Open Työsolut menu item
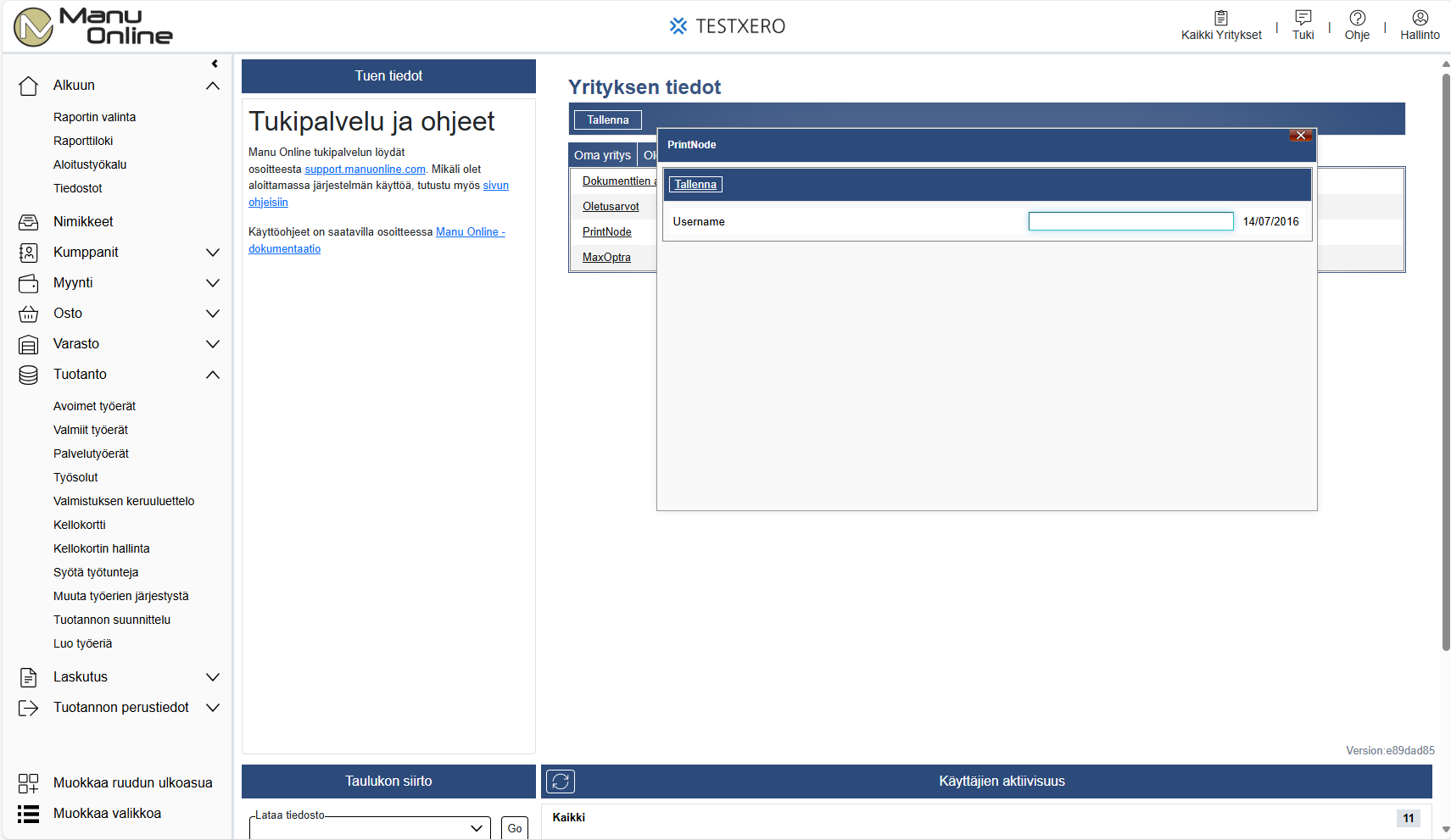 [x=75, y=477]
